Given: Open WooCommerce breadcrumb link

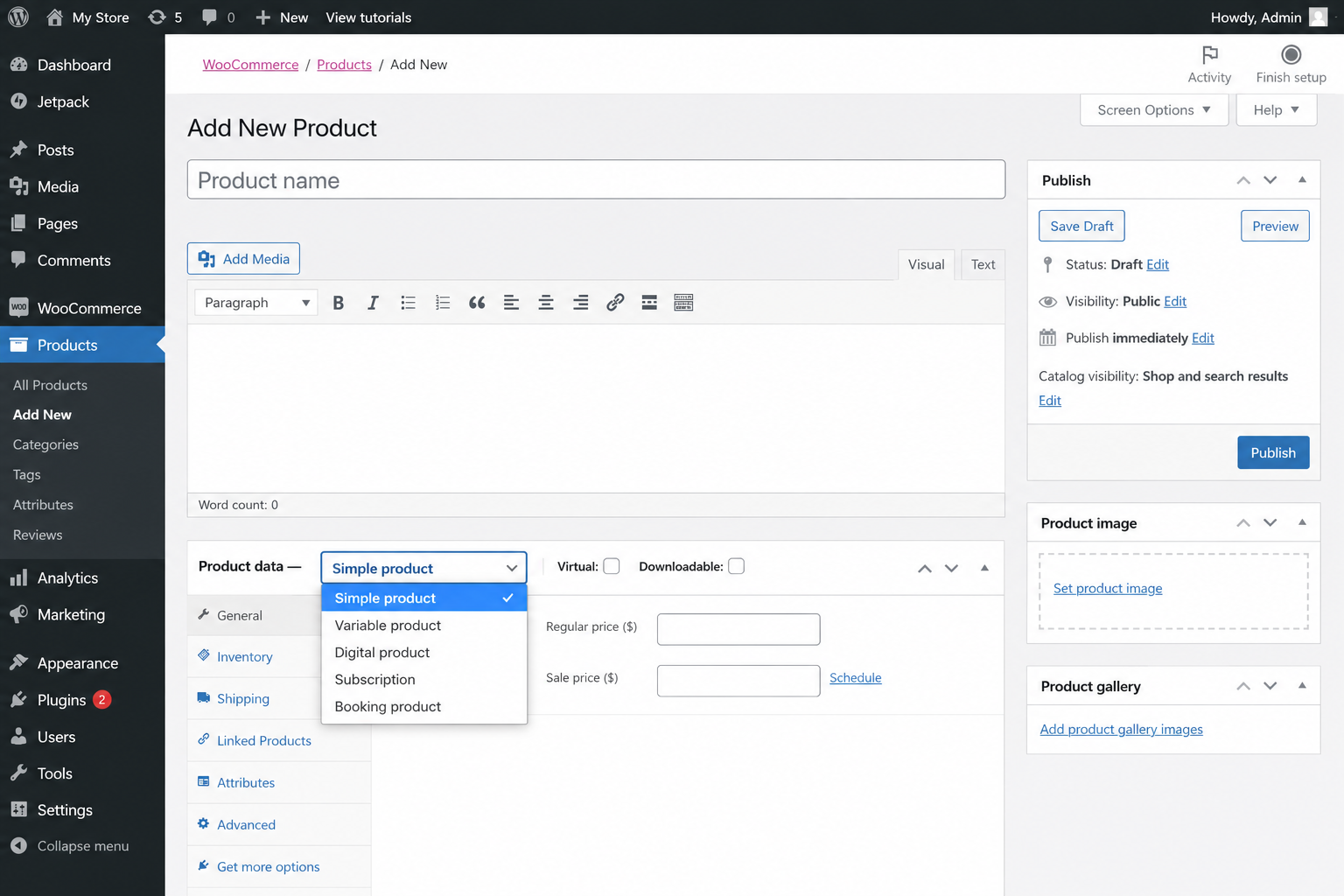Looking at the screenshot, I should (x=250, y=65).
